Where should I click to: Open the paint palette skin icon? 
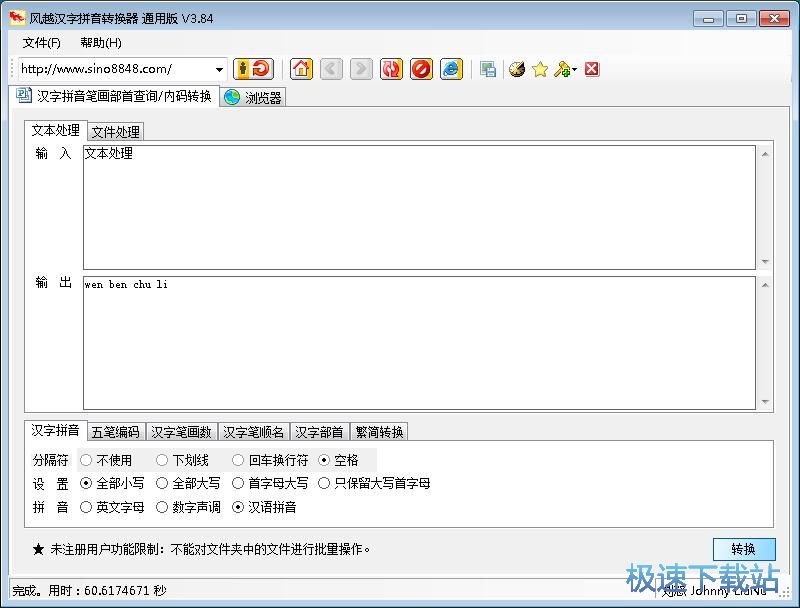click(517, 69)
